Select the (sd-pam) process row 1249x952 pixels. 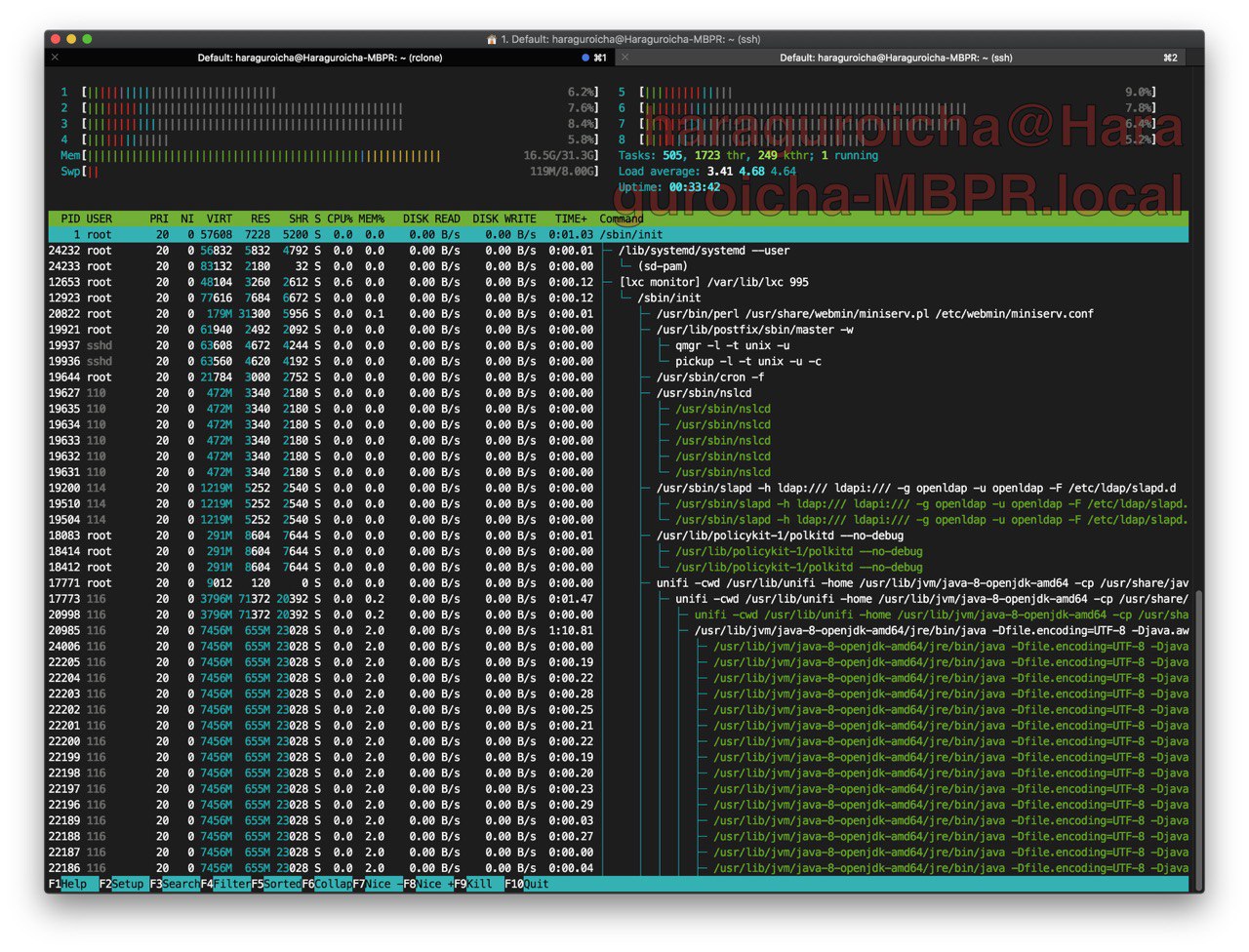pyautogui.click(x=618, y=266)
